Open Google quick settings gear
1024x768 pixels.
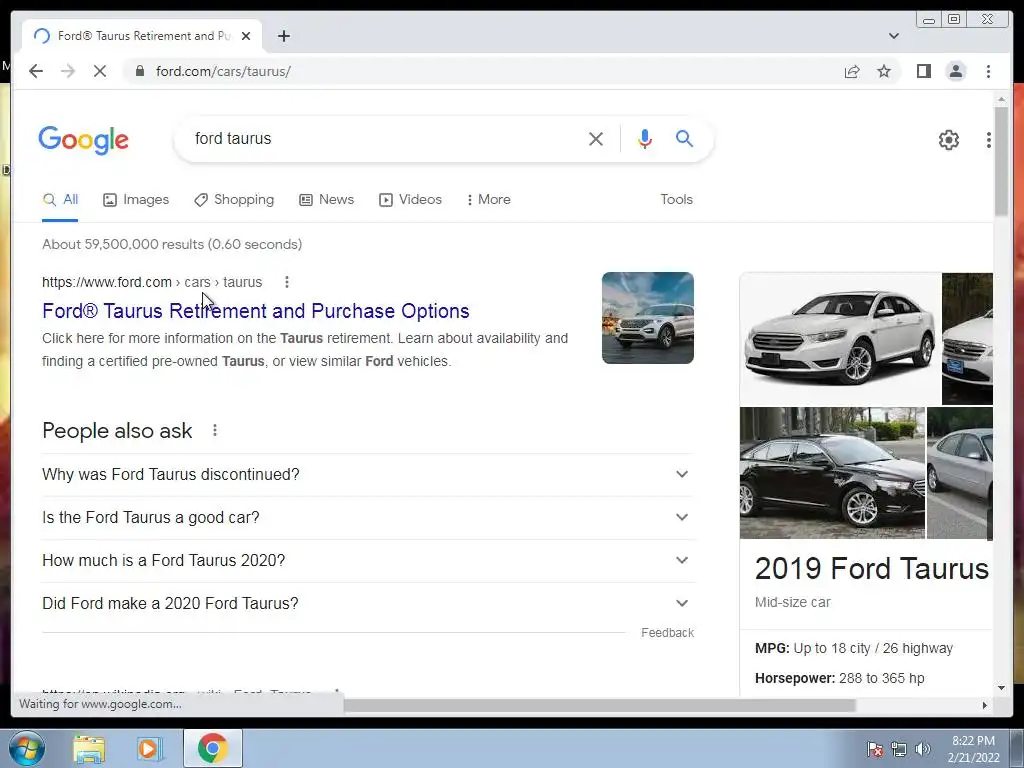948,140
